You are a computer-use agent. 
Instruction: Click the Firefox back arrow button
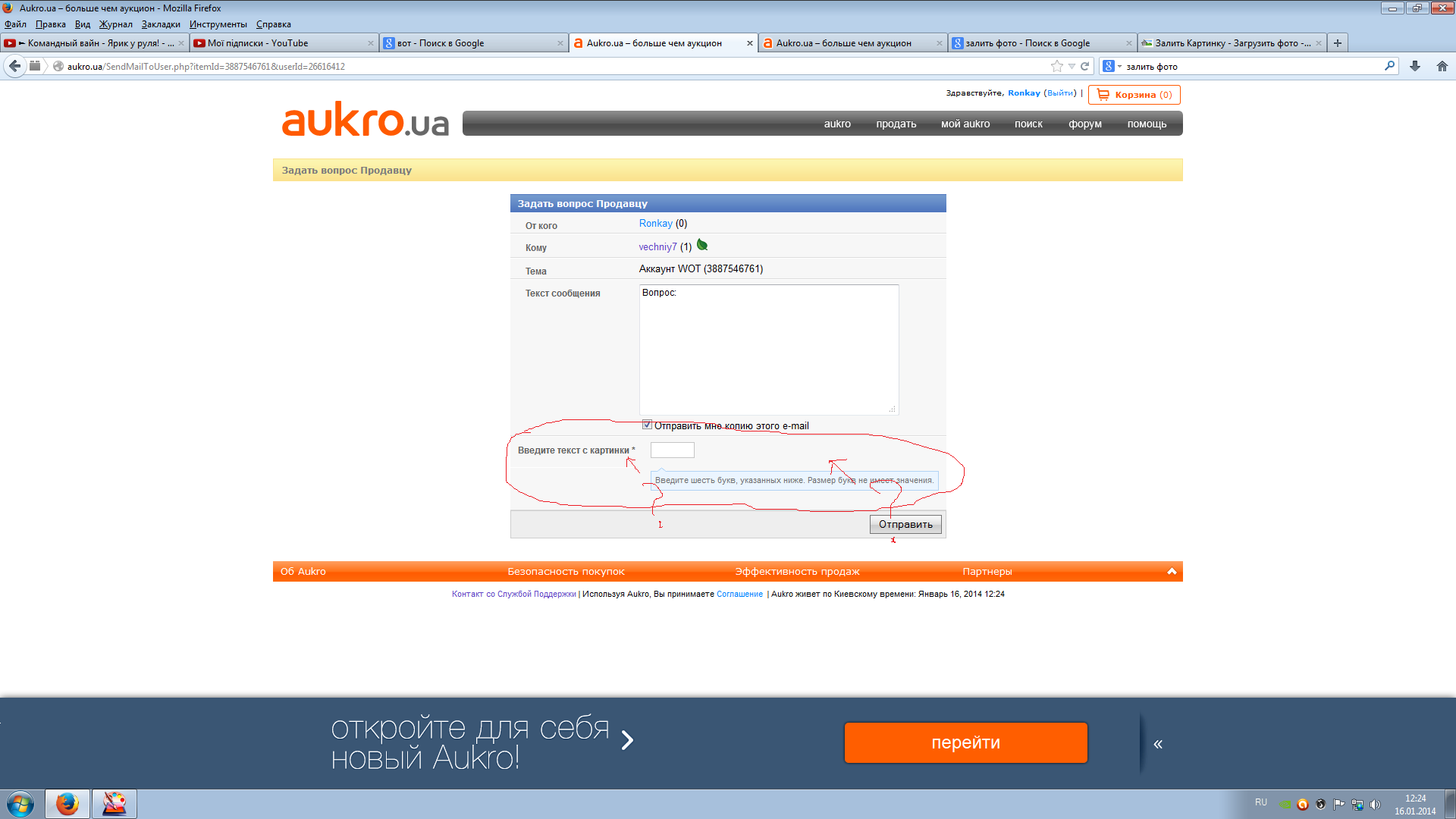point(14,66)
